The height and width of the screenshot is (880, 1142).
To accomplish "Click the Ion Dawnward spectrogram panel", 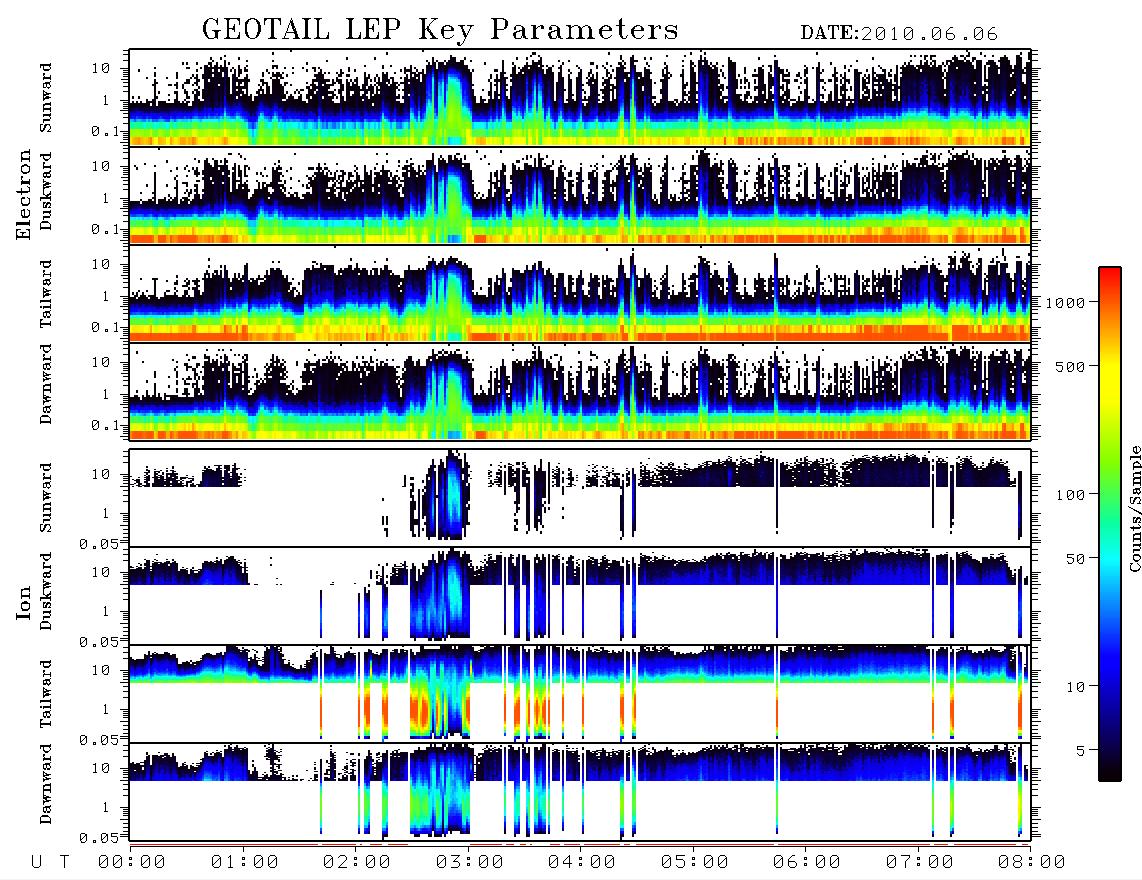I will pyautogui.click(x=580, y=791).
